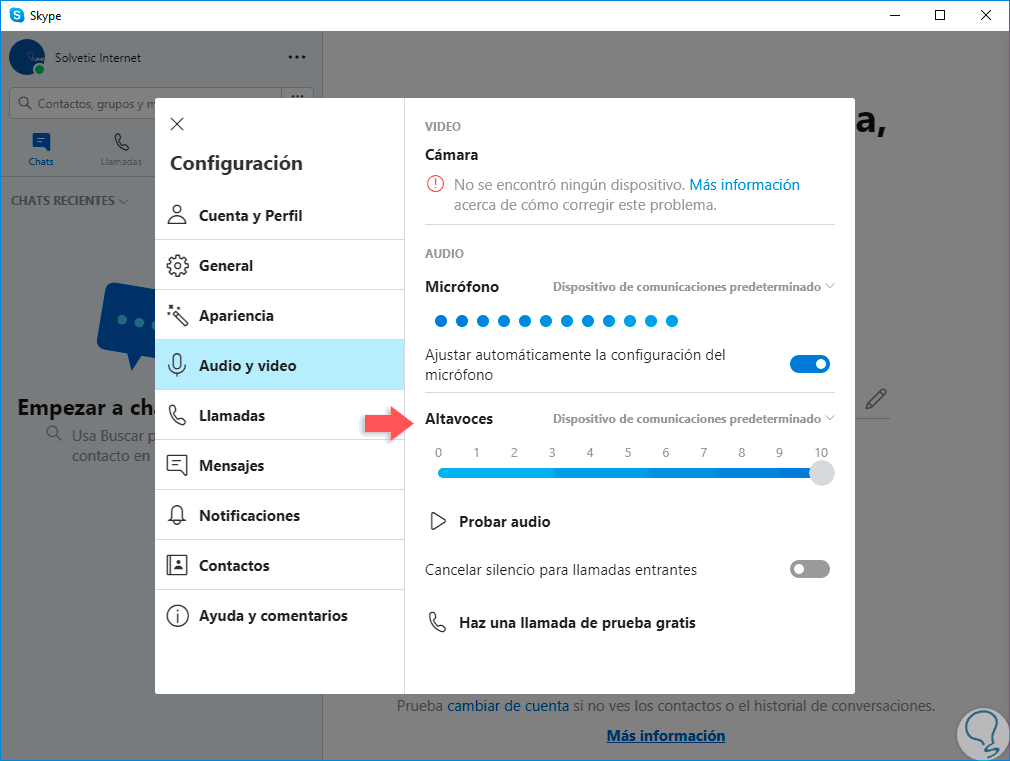Click the pencil edit icon
This screenshot has height=761, width=1010.
click(x=876, y=399)
